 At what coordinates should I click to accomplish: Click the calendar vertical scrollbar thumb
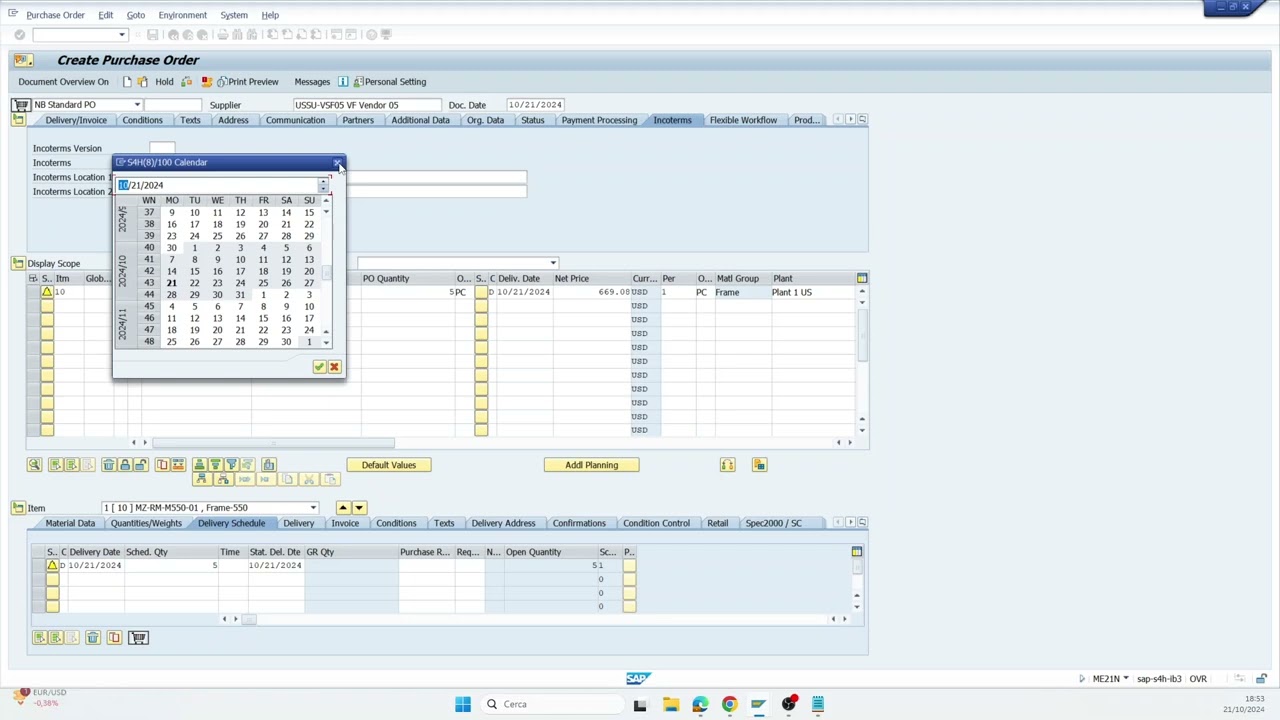pos(326,272)
